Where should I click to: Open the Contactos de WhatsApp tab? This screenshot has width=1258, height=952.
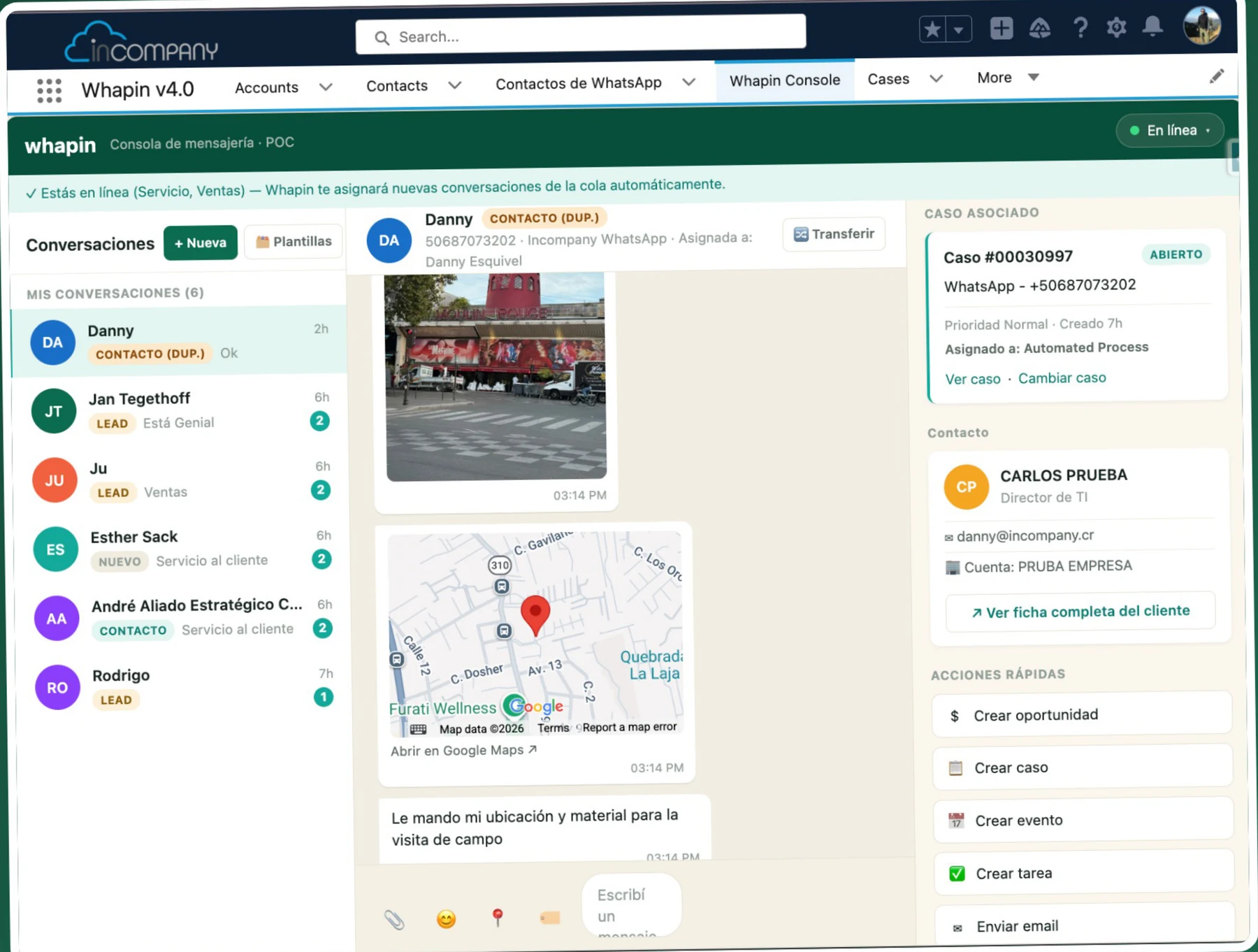(x=578, y=83)
